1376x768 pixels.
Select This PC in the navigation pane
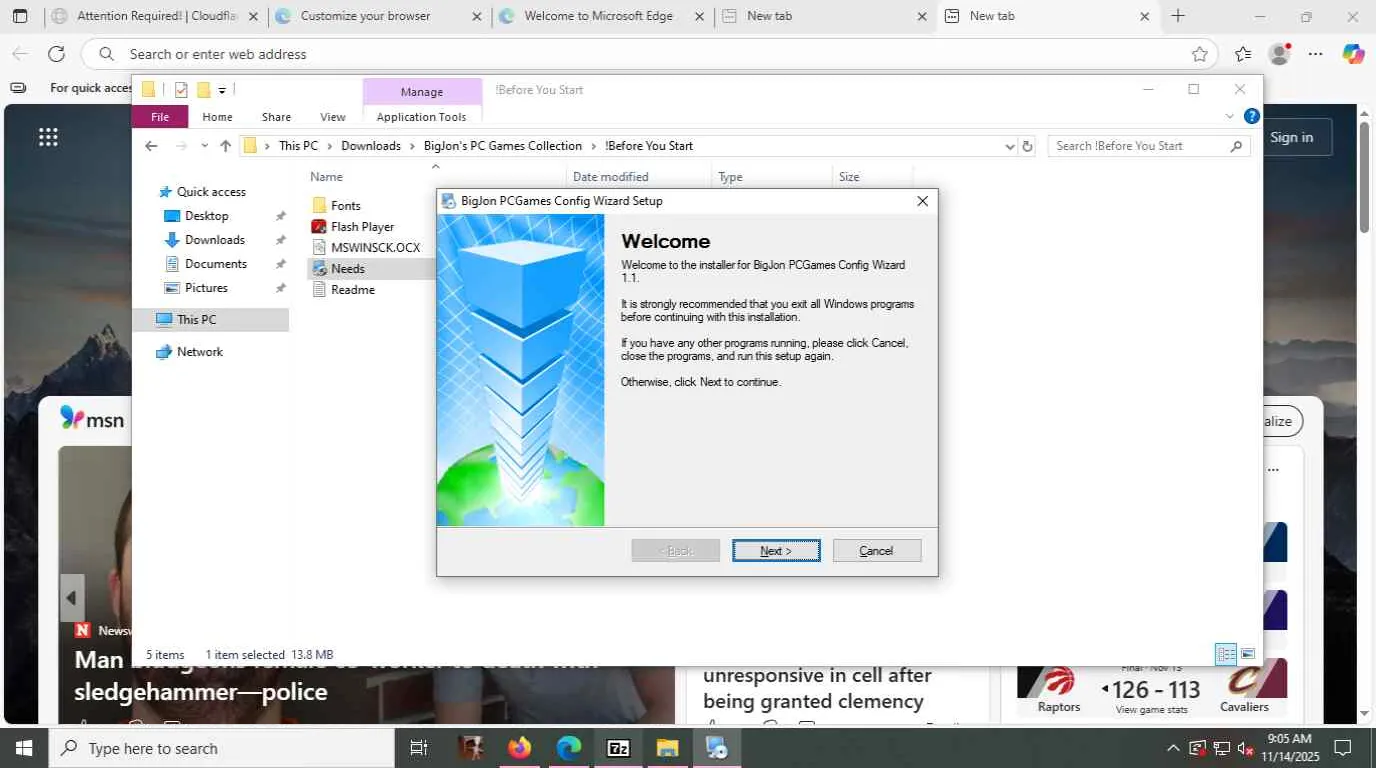pos(196,320)
